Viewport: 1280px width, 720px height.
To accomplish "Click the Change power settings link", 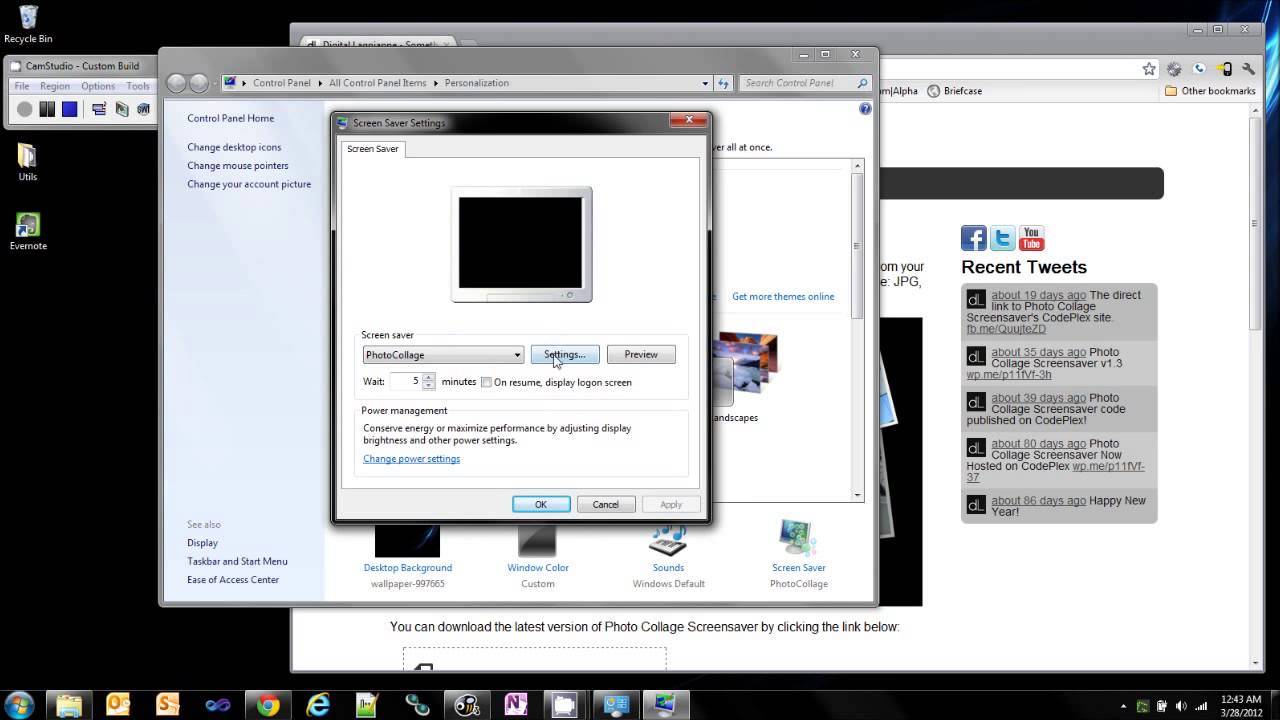I will [412, 459].
